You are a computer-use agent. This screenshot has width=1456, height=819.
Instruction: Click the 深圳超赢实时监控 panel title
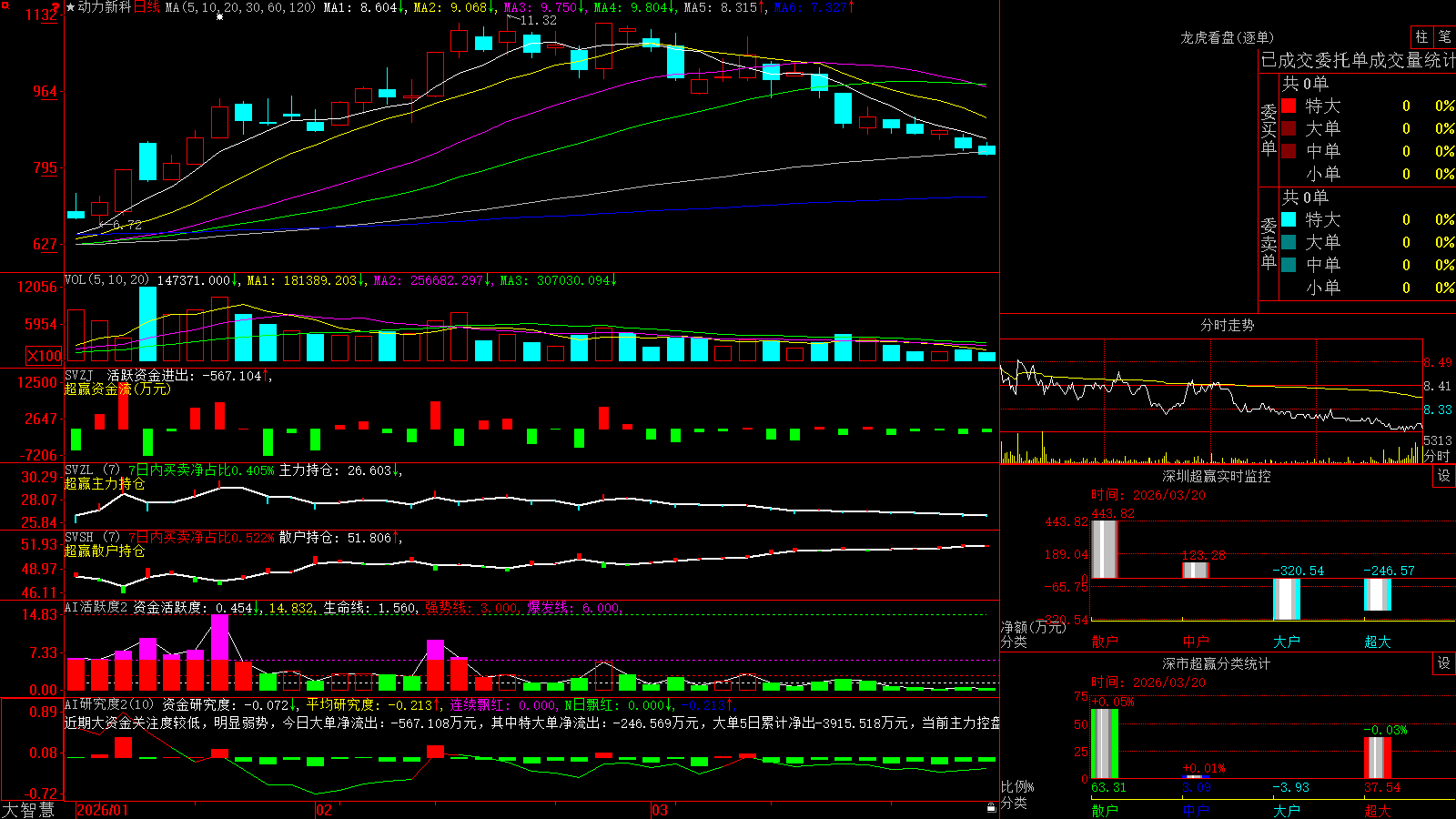pos(1216,476)
